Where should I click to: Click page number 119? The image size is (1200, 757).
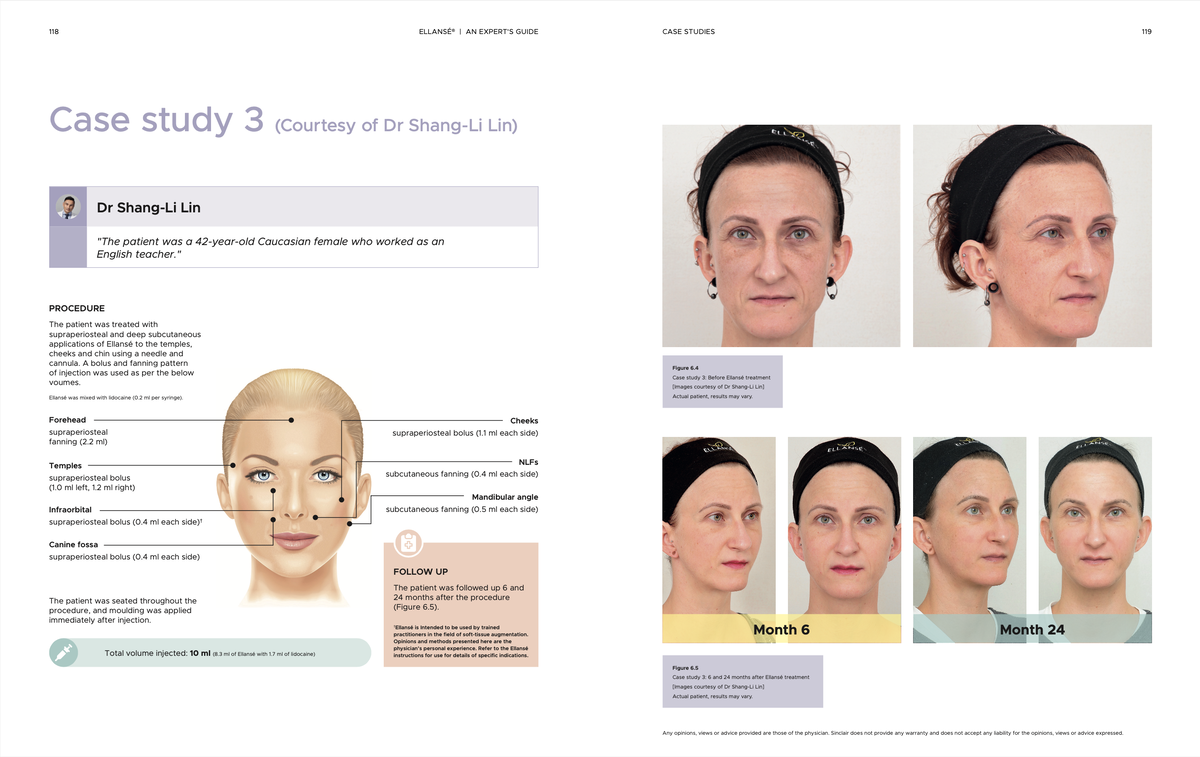tap(1146, 32)
